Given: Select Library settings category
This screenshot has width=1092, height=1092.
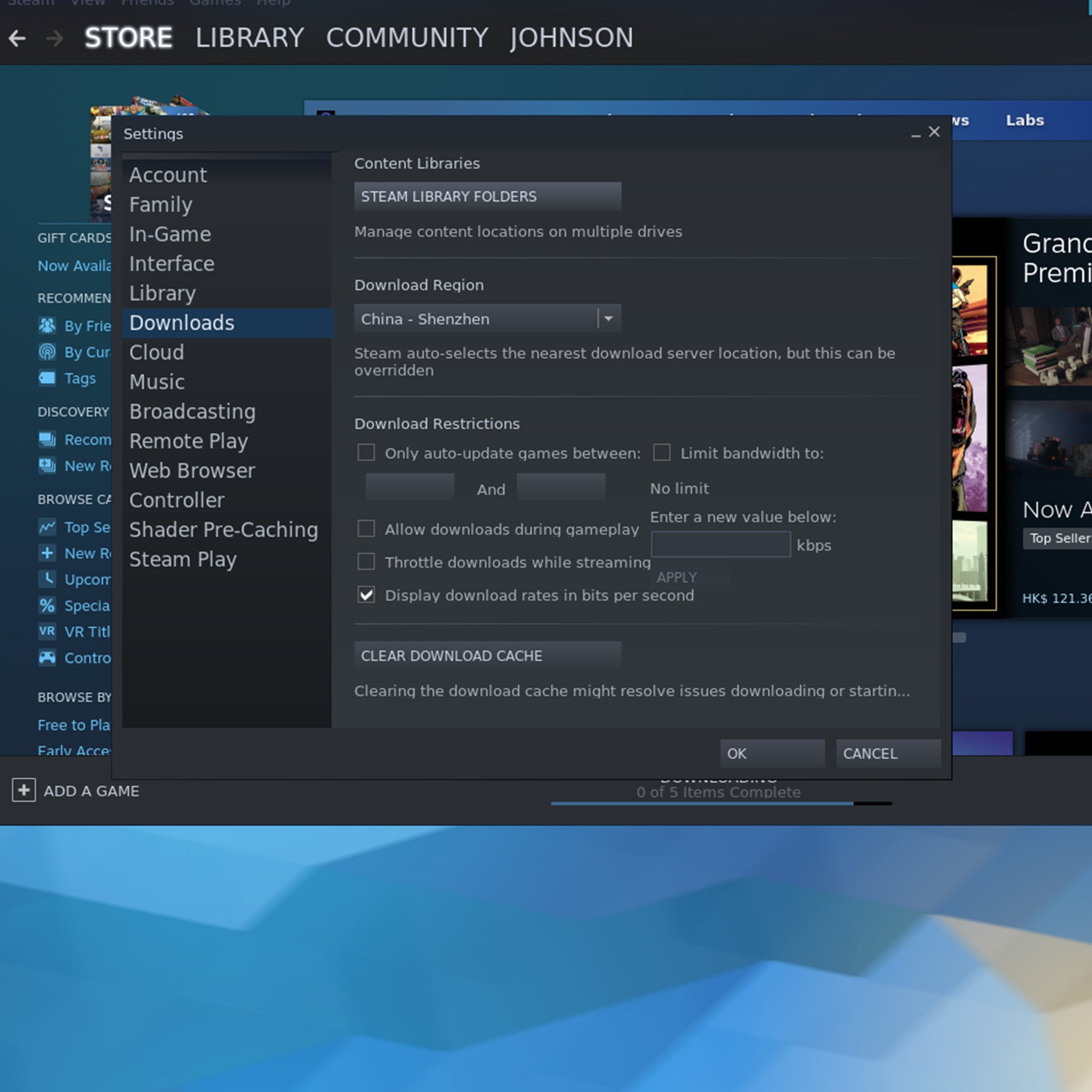Looking at the screenshot, I should coord(227,293).
